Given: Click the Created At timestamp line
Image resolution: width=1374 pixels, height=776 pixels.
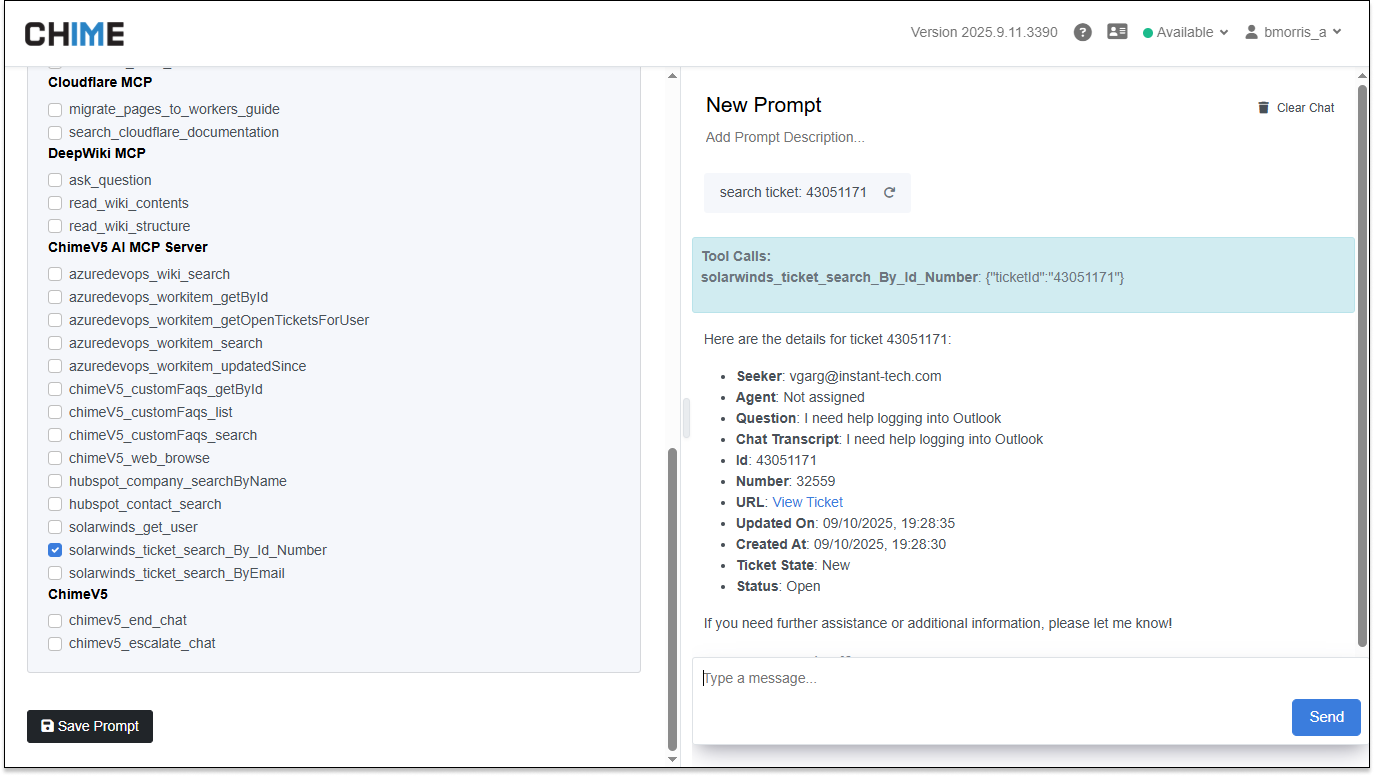Looking at the screenshot, I should (x=841, y=544).
